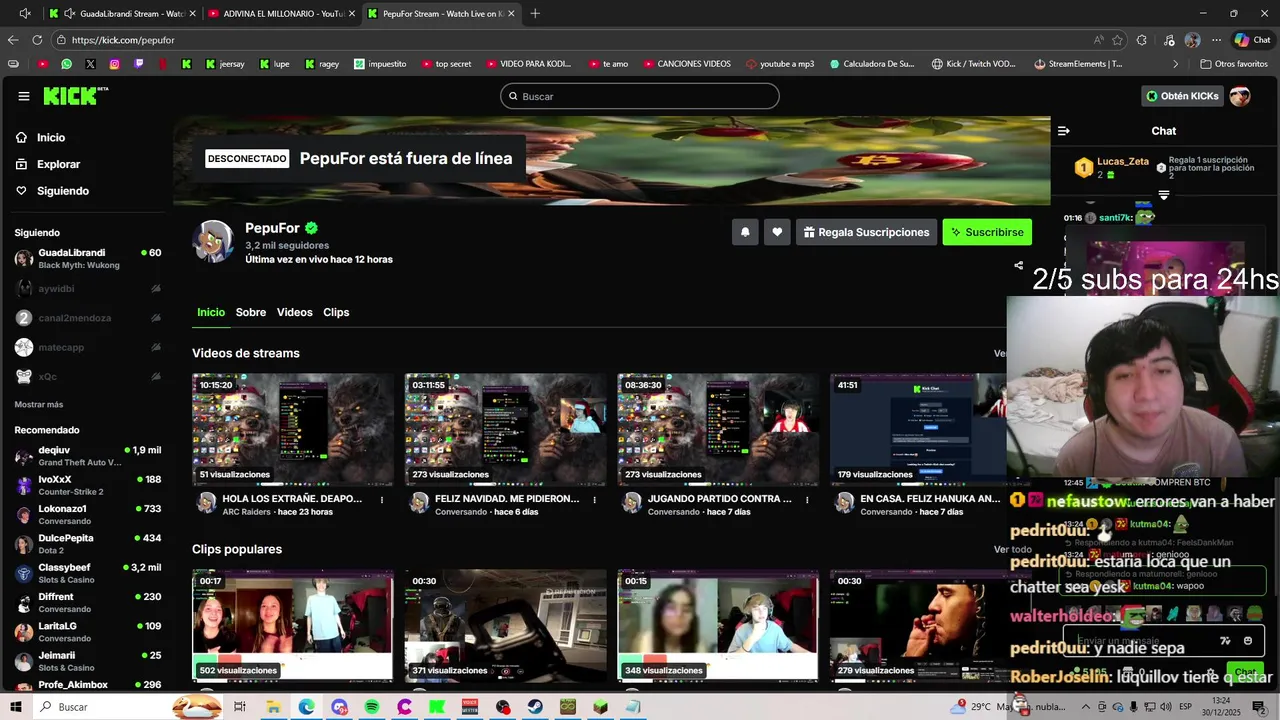Screen dimensions: 1280x720
Task: Open options for JUGANDO PARTIDO CONTRA video
Action: [x=807, y=499]
